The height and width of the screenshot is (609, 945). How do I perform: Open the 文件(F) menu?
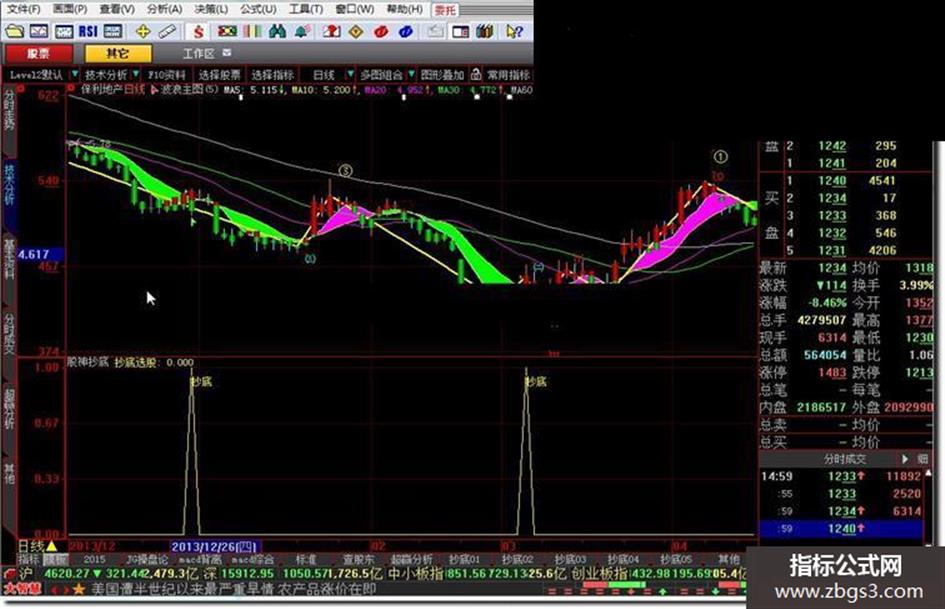pos(23,10)
